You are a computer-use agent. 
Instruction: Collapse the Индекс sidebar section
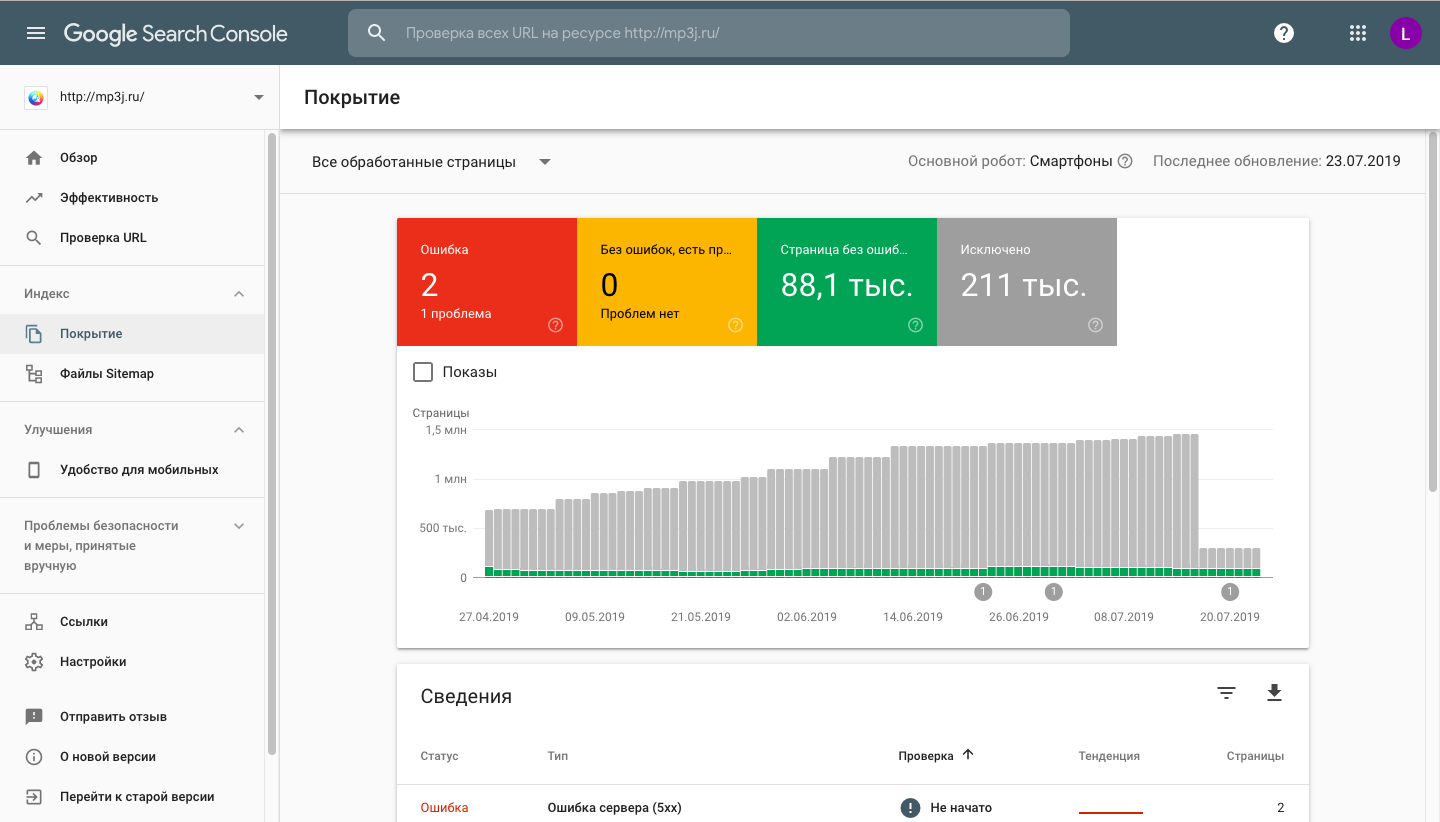[x=239, y=294]
